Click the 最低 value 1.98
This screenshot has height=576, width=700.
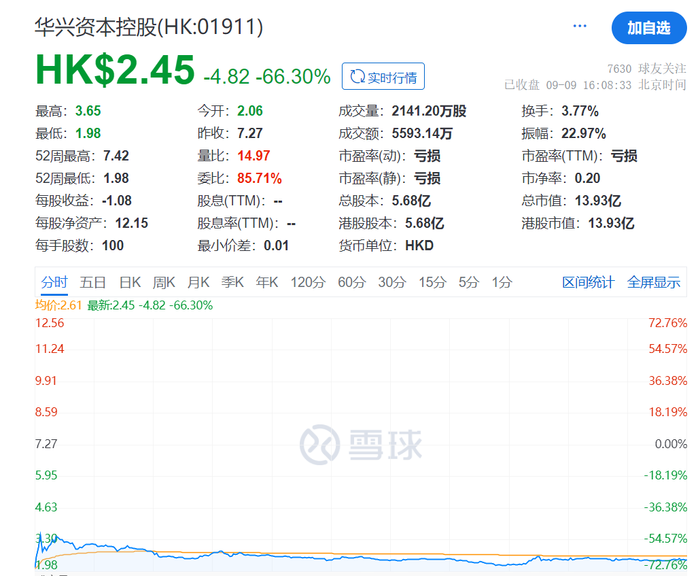coord(88,133)
